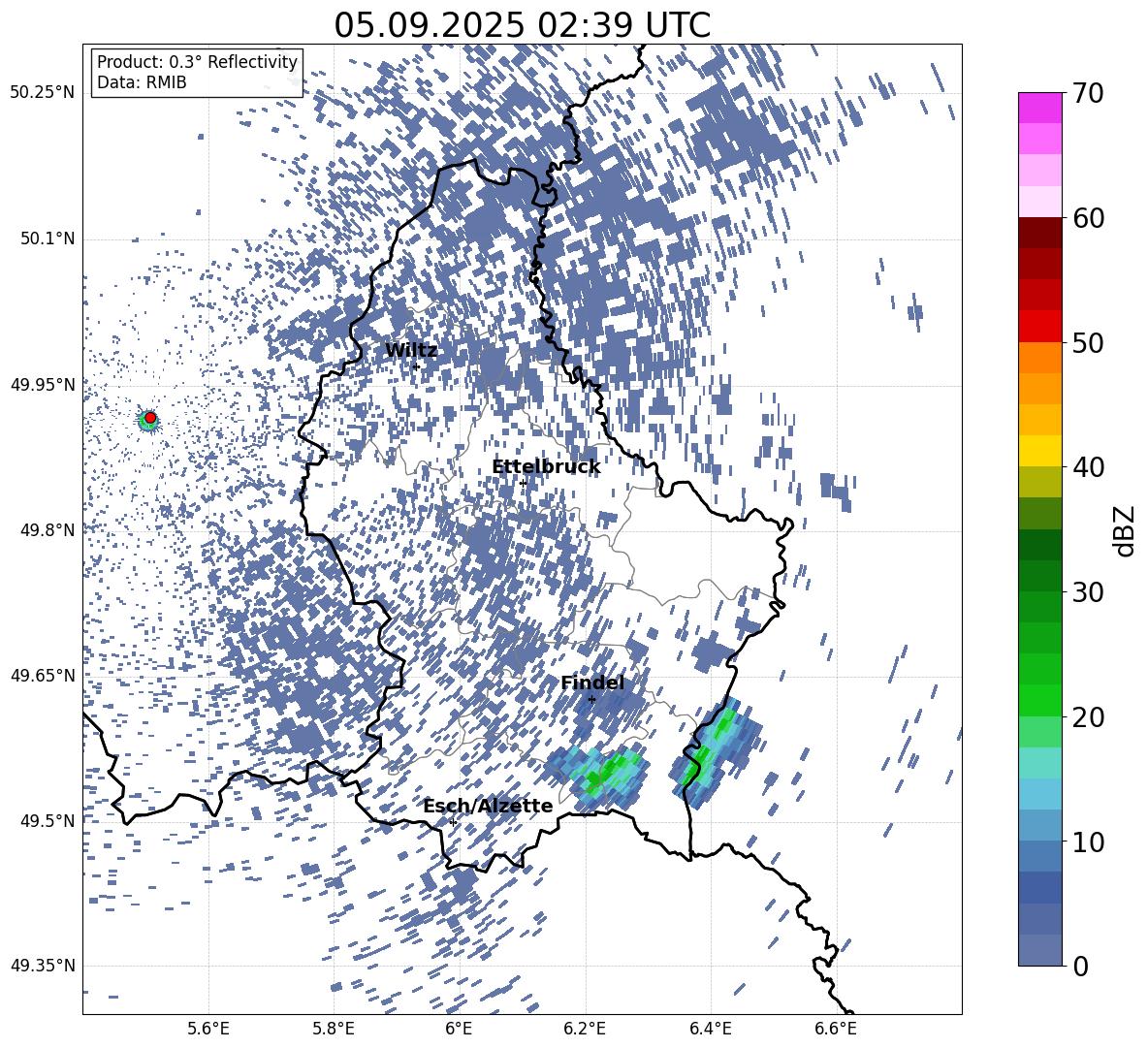Click the Findel location label
This screenshot has height=1048, width=1148.
[592, 683]
